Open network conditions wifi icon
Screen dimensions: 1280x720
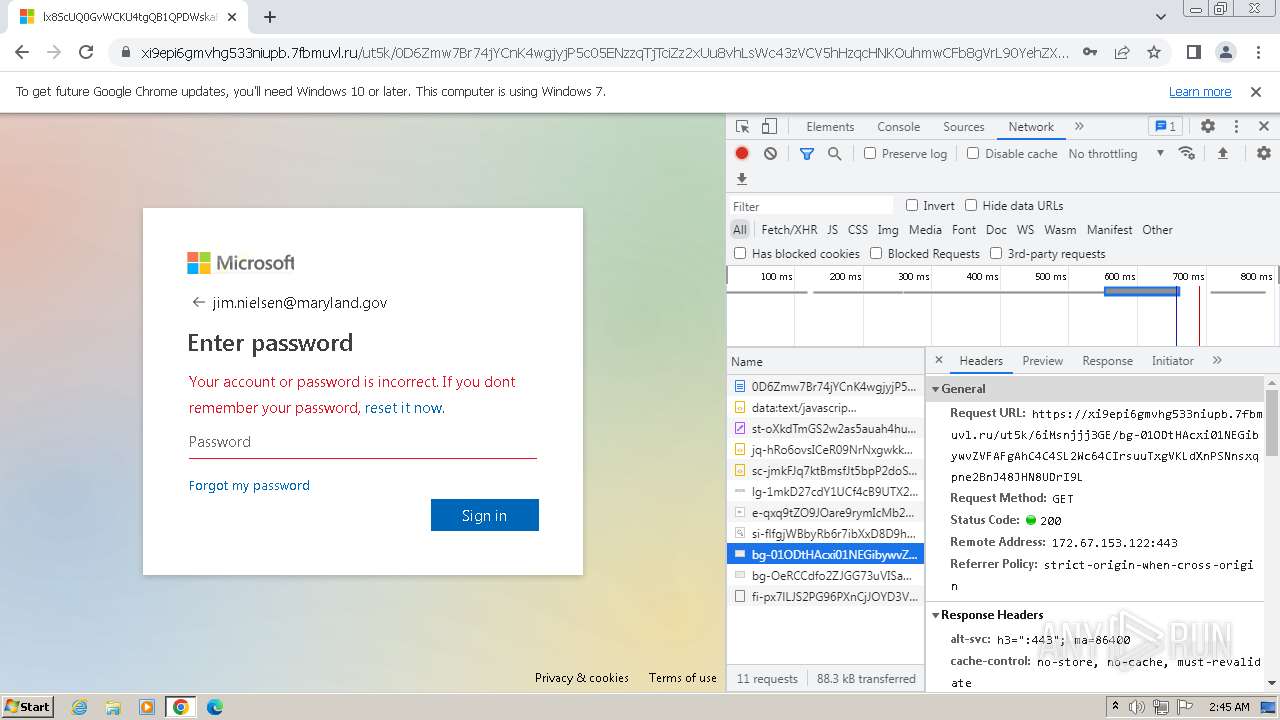(x=1187, y=154)
